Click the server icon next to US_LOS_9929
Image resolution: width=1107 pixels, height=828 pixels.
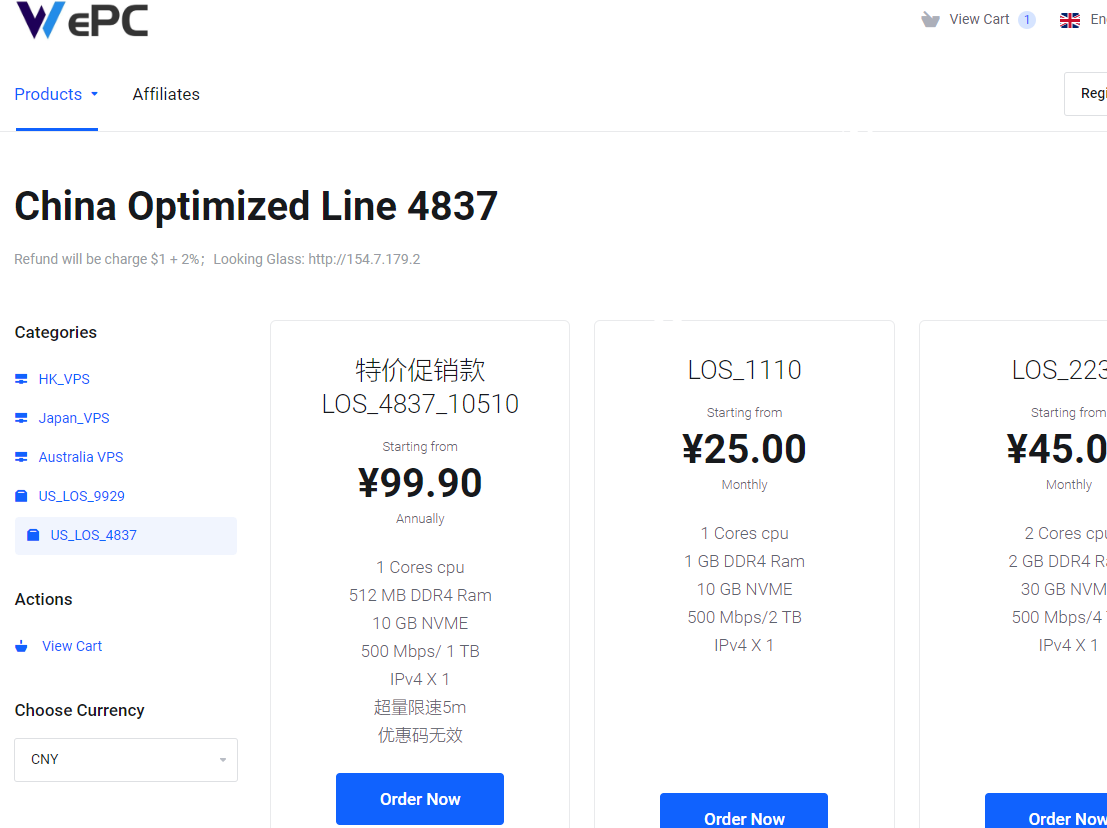point(22,495)
